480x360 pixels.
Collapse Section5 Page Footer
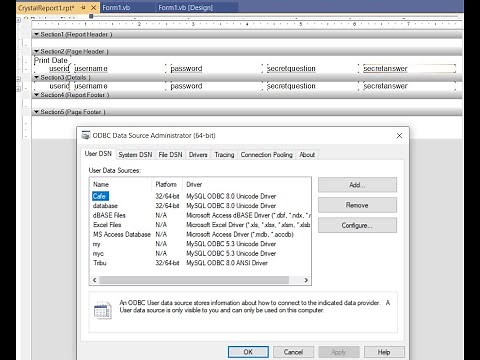37,112
